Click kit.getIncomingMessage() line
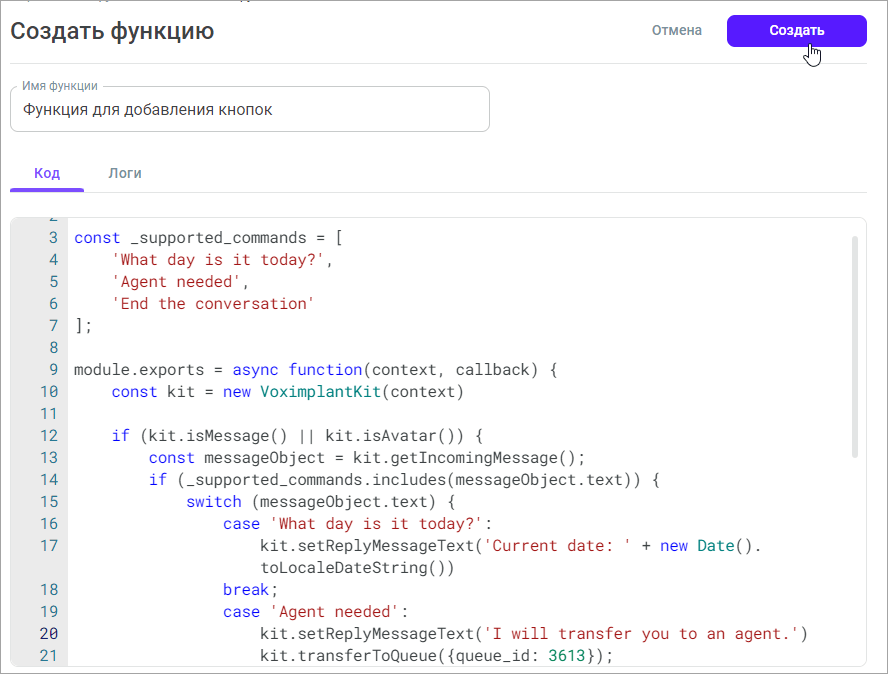The height and width of the screenshot is (674, 888). pyautogui.click(x=366, y=458)
